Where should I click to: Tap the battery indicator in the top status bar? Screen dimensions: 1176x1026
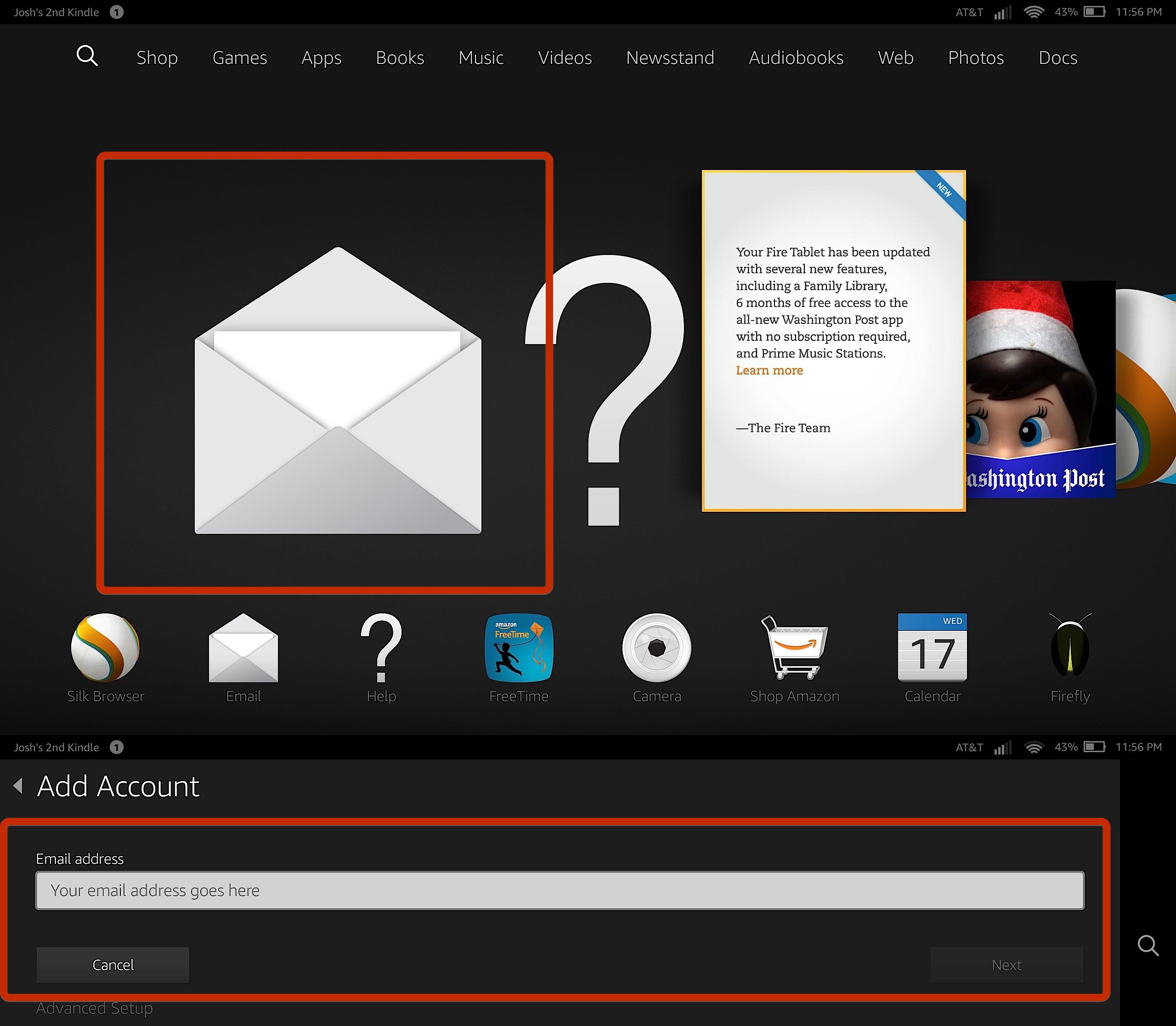pos(1094,12)
